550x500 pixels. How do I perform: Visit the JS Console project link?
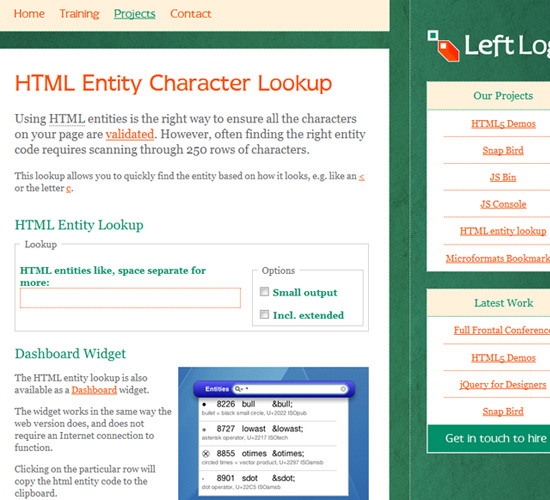(x=503, y=204)
